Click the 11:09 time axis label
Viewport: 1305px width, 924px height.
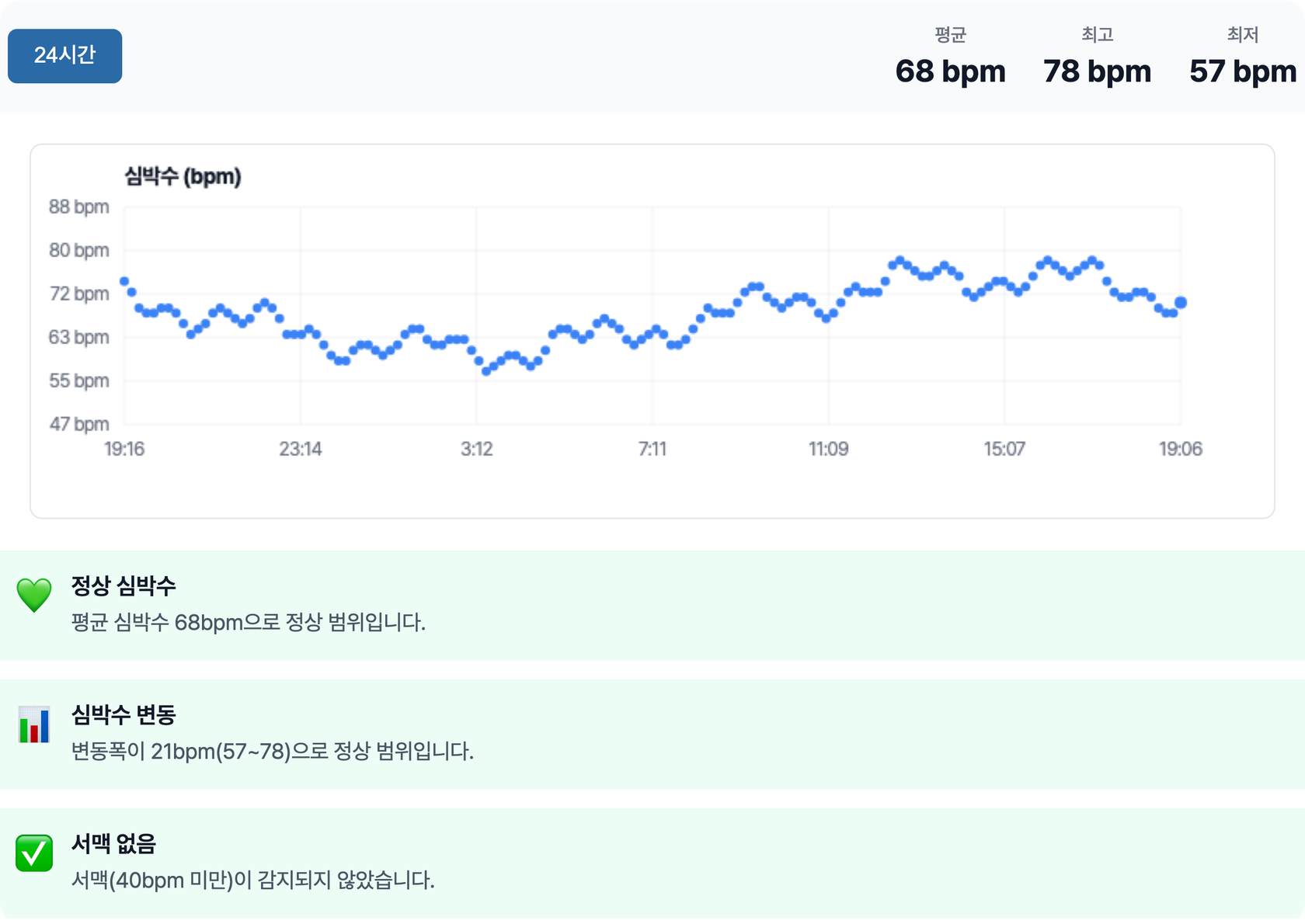click(828, 449)
